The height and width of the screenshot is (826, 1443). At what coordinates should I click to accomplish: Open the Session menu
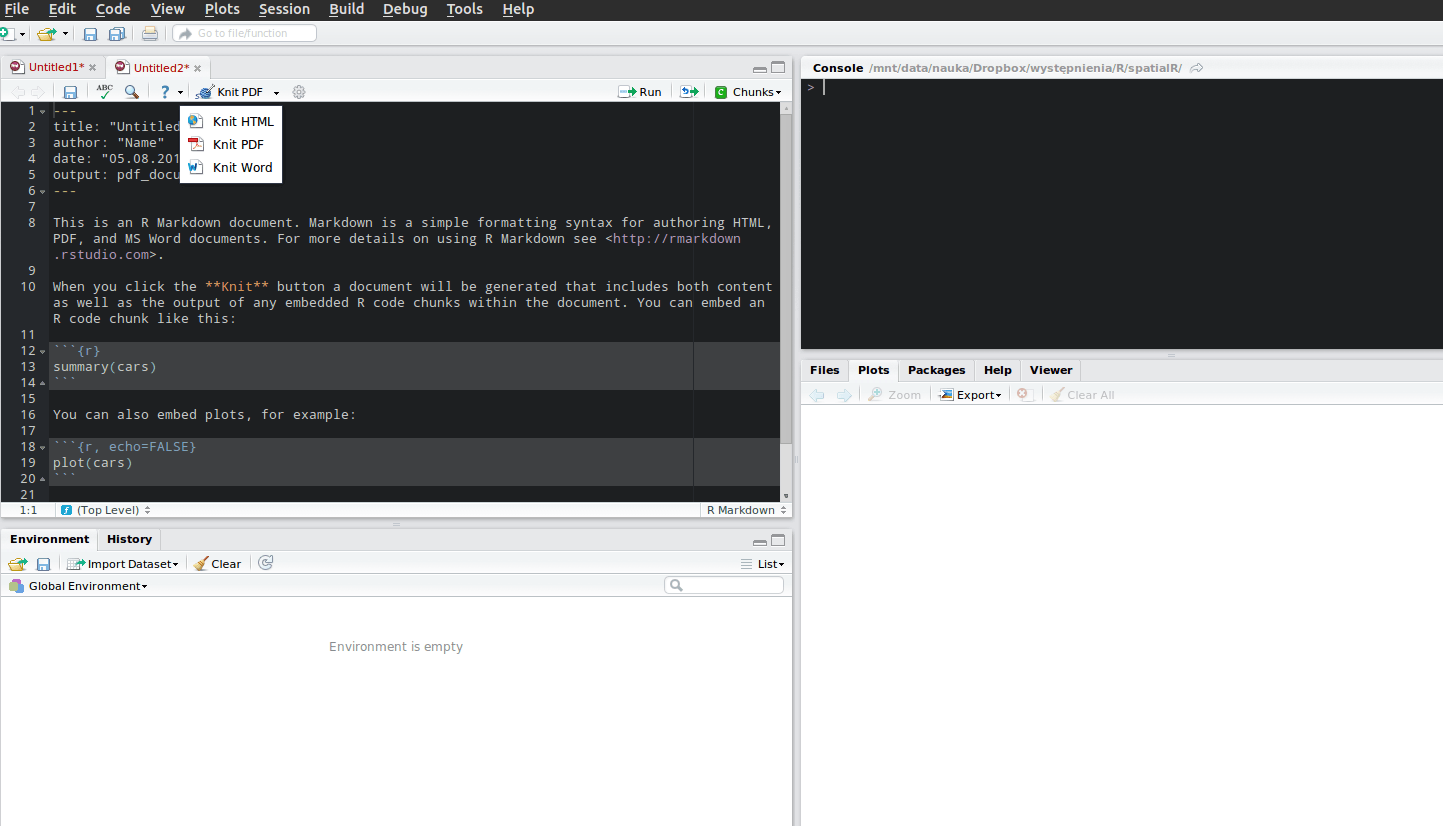point(285,9)
